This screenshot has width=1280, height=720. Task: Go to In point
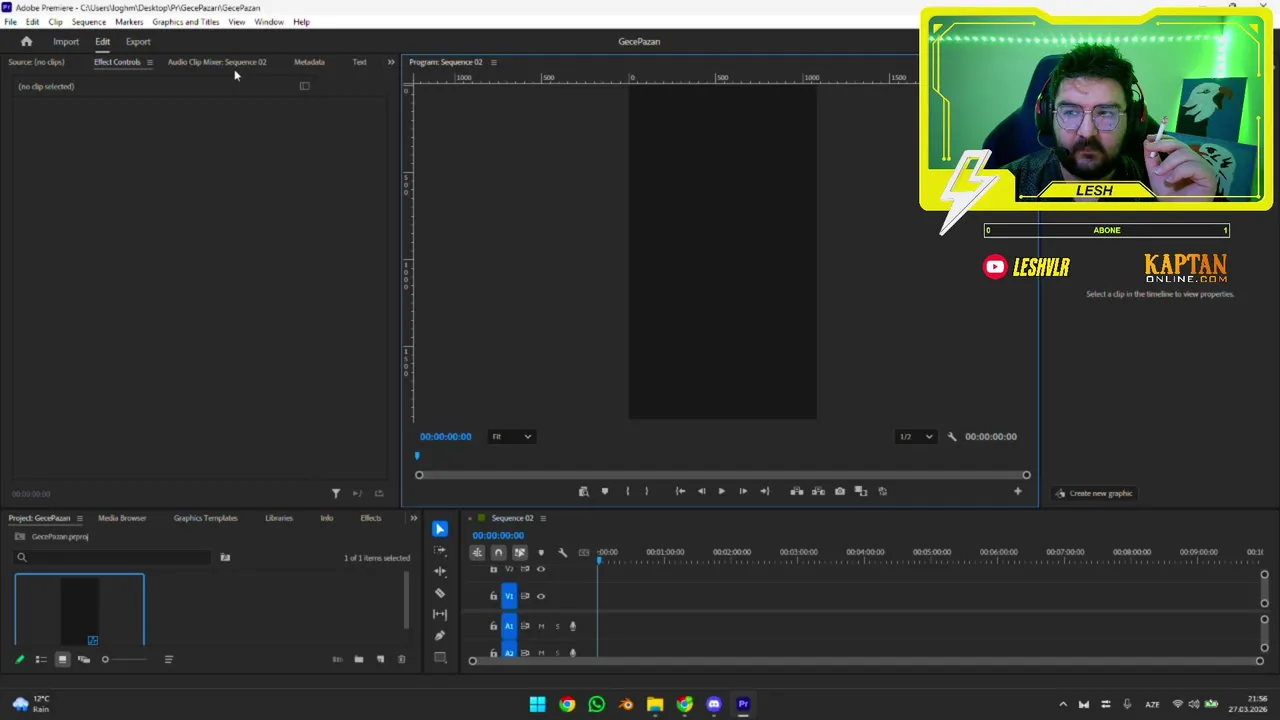tap(680, 491)
